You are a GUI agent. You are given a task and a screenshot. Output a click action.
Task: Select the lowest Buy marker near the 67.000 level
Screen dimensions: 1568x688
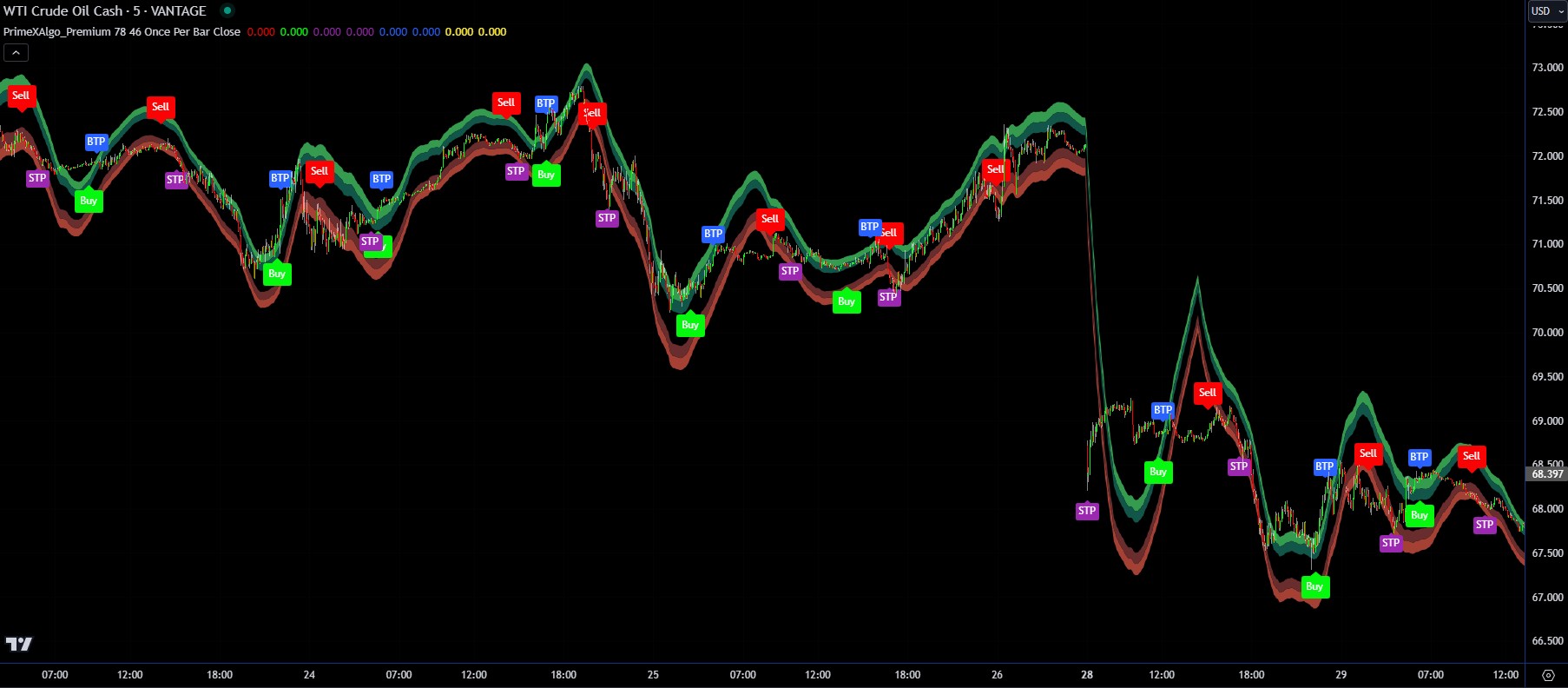1314,586
